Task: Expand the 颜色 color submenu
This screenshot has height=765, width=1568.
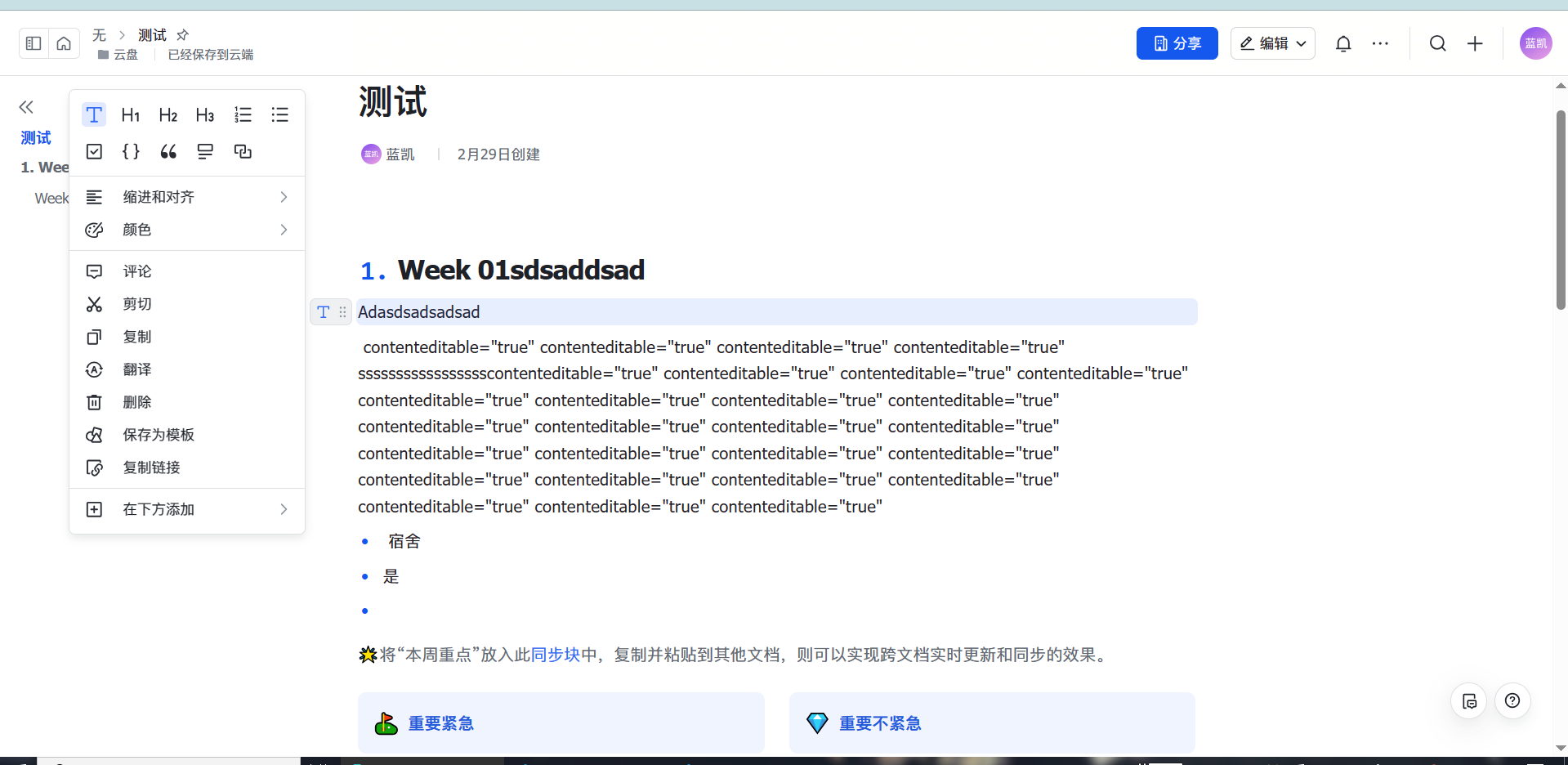Action: [x=187, y=230]
